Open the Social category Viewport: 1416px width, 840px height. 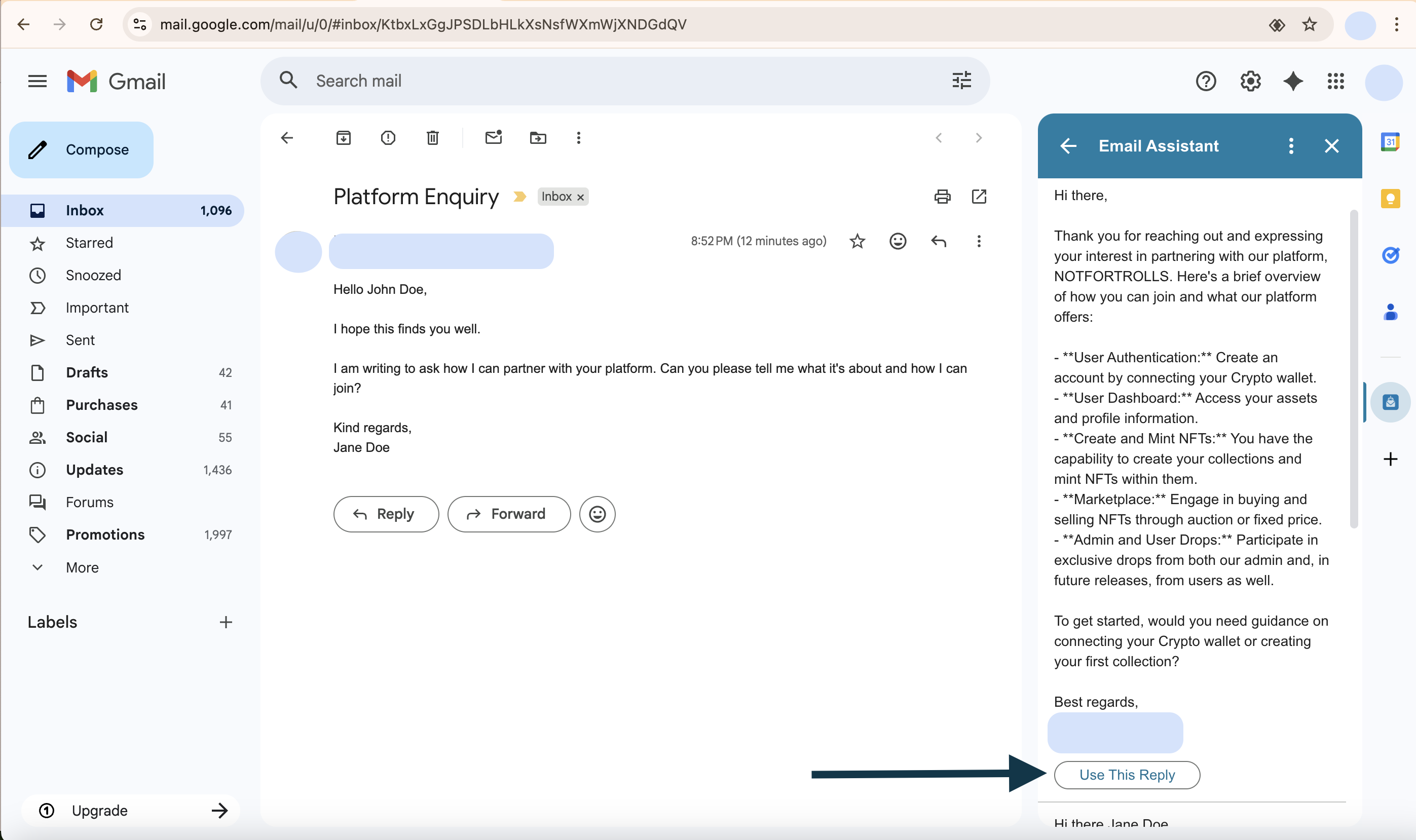coord(122,438)
